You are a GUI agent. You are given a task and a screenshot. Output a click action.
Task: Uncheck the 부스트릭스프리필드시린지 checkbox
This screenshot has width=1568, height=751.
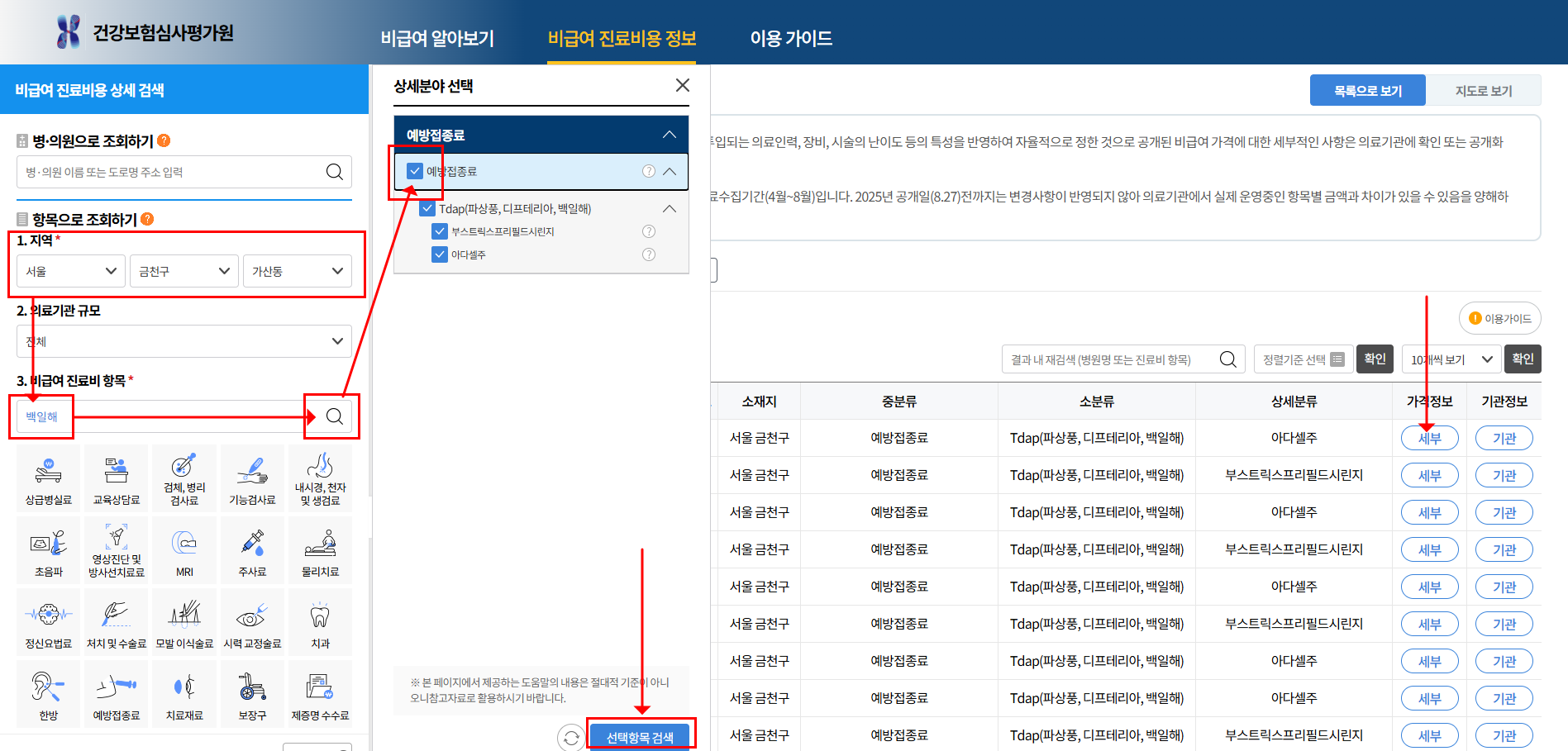click(x=440, y=231)
